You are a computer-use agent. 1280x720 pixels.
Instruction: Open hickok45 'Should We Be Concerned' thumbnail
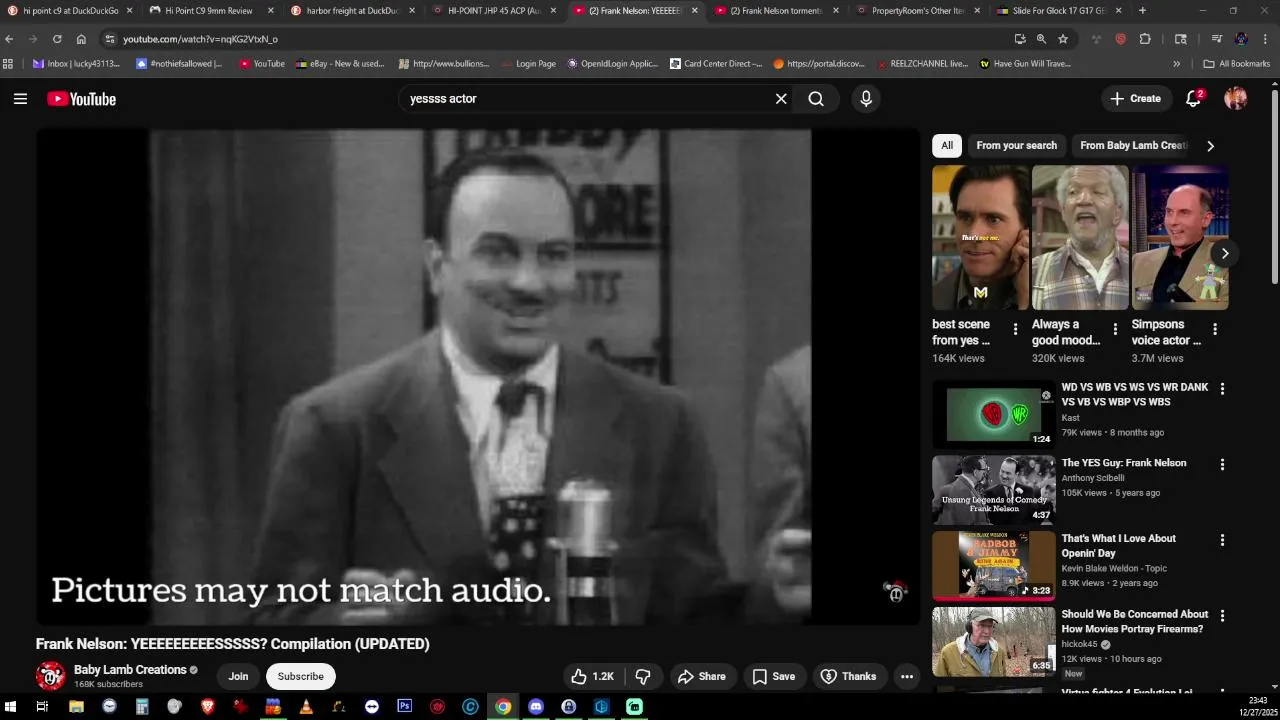(994, 641)
